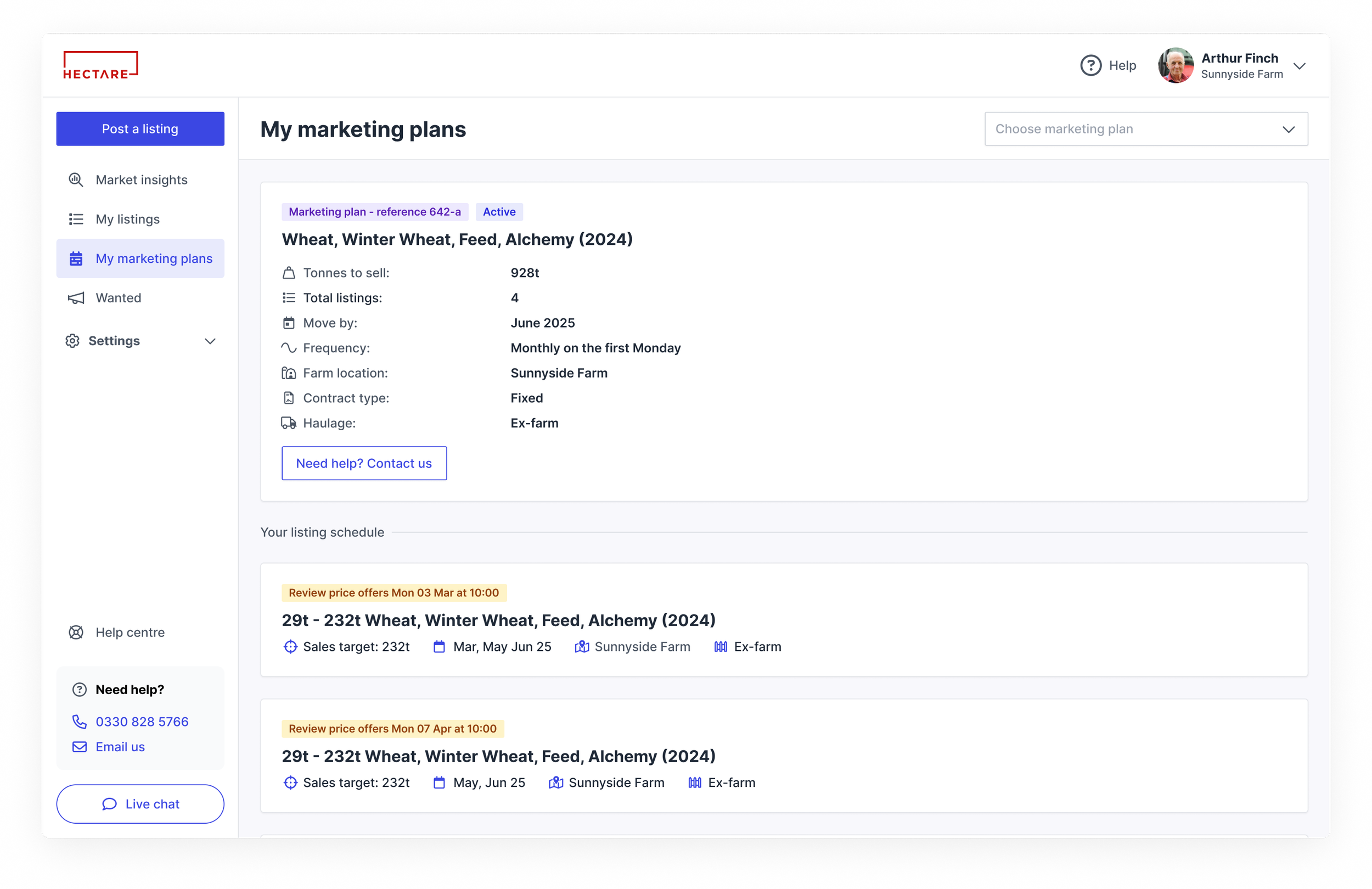Screen dimensions: 1372x889
Task: Open the Wanted menu item
Action: click(x=118, y=298)
